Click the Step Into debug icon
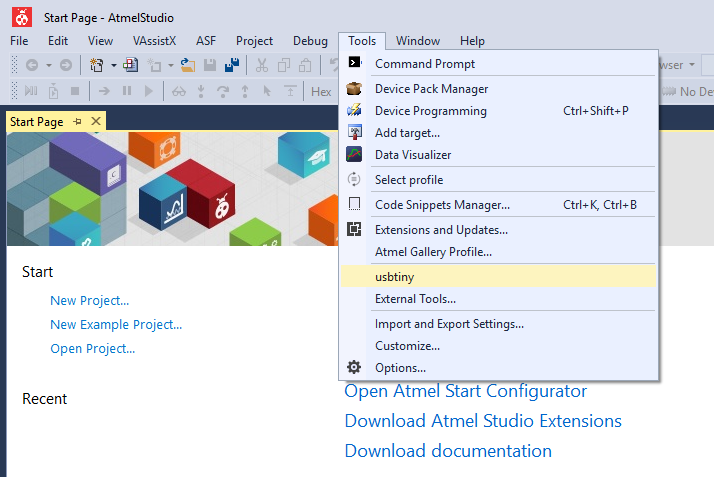 point(201,91)
